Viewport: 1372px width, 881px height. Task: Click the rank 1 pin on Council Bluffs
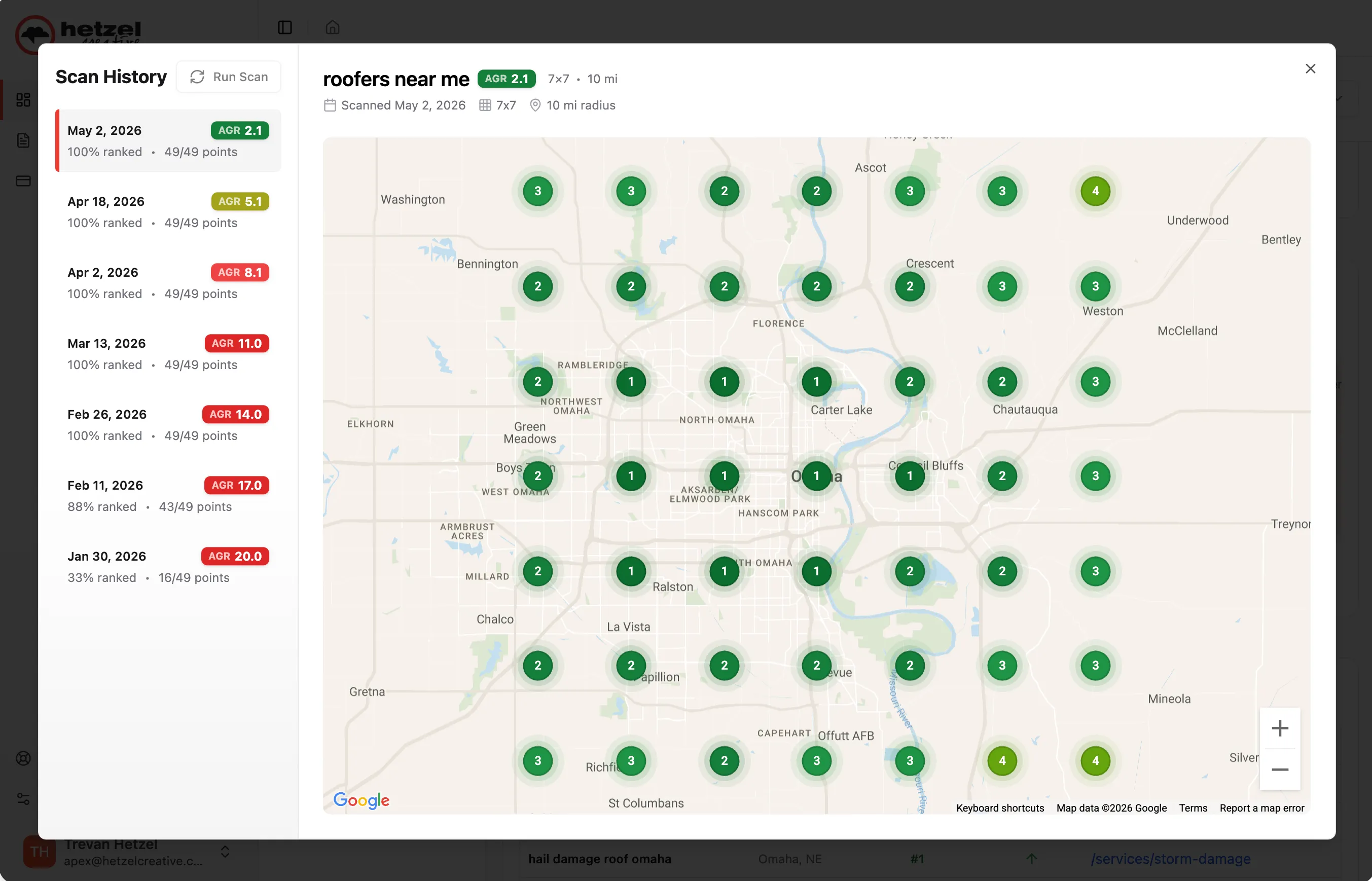point(910,476)
